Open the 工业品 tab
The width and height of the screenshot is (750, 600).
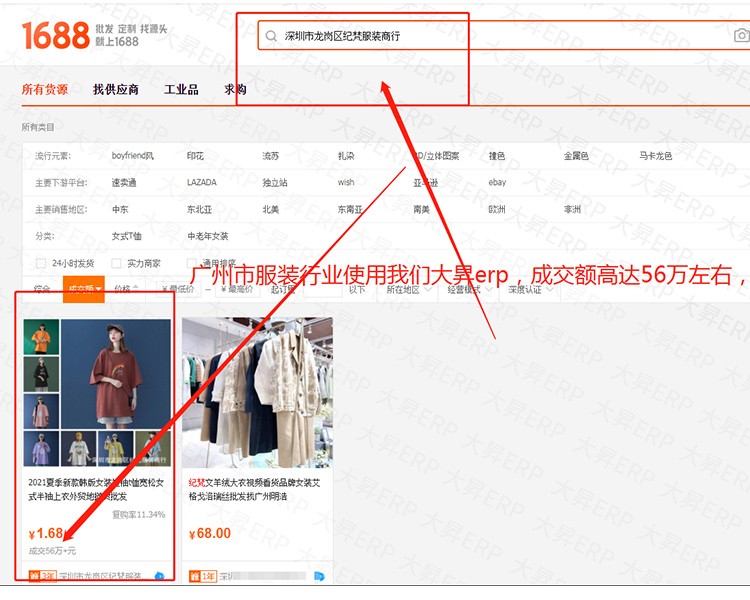181,89
